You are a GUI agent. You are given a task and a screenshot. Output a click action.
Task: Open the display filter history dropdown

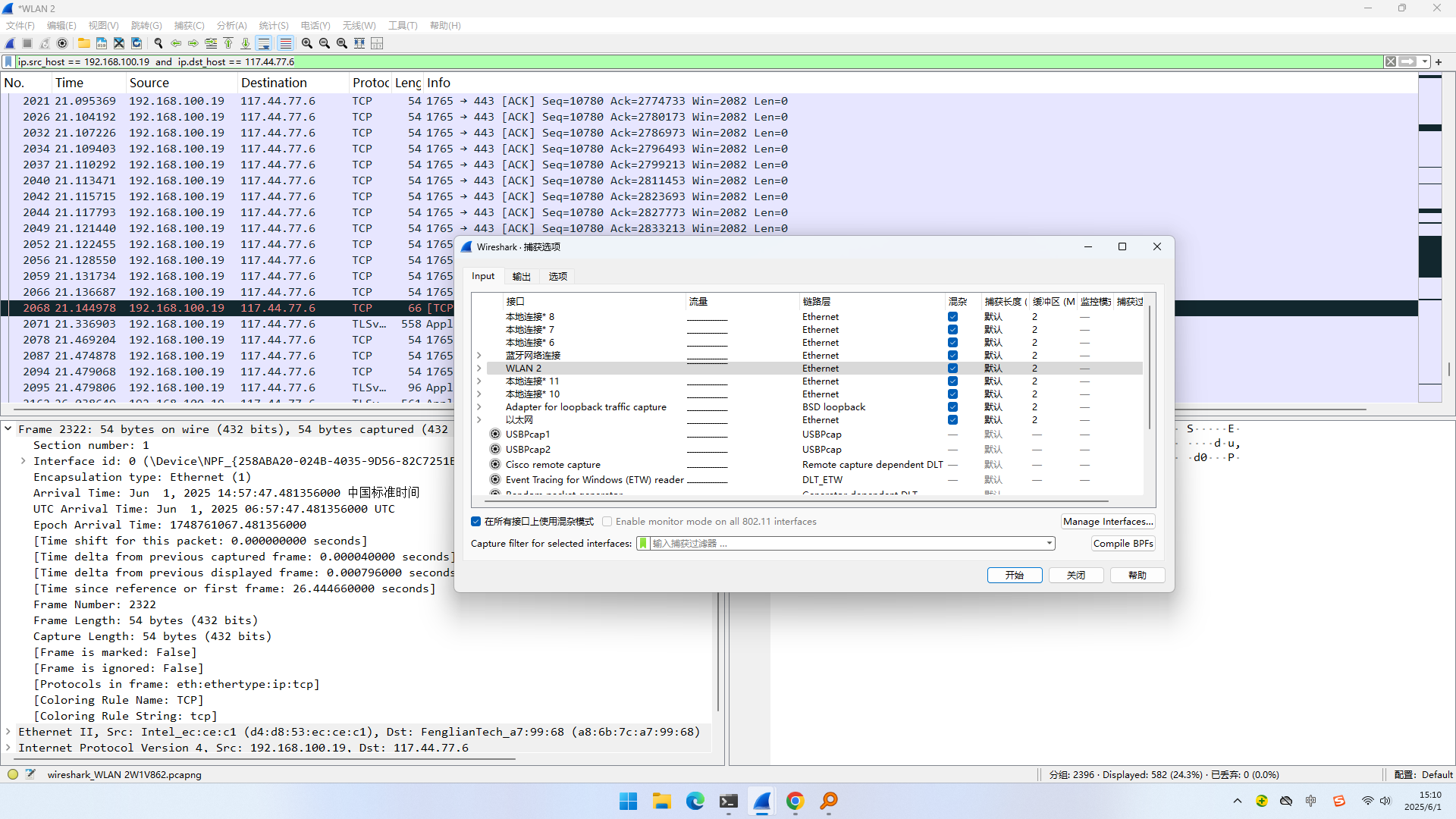point(1425,61)
